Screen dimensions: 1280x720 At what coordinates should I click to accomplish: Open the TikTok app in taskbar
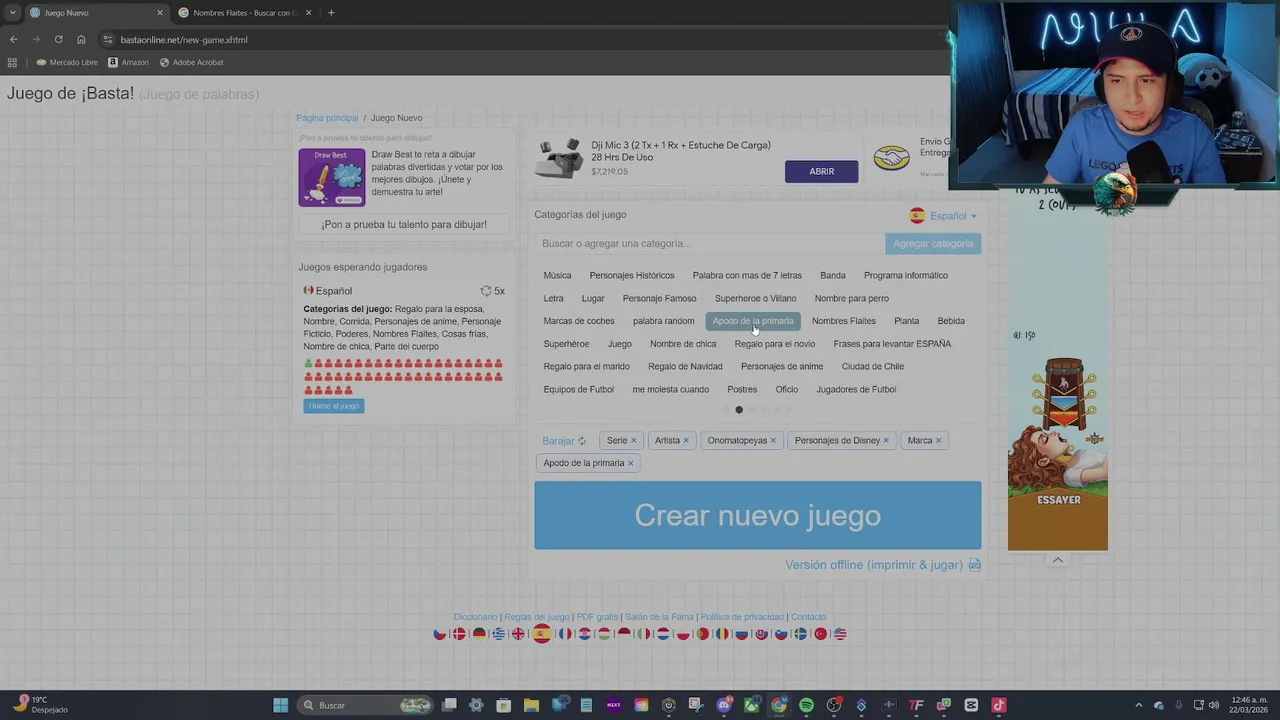coord(998,705)
